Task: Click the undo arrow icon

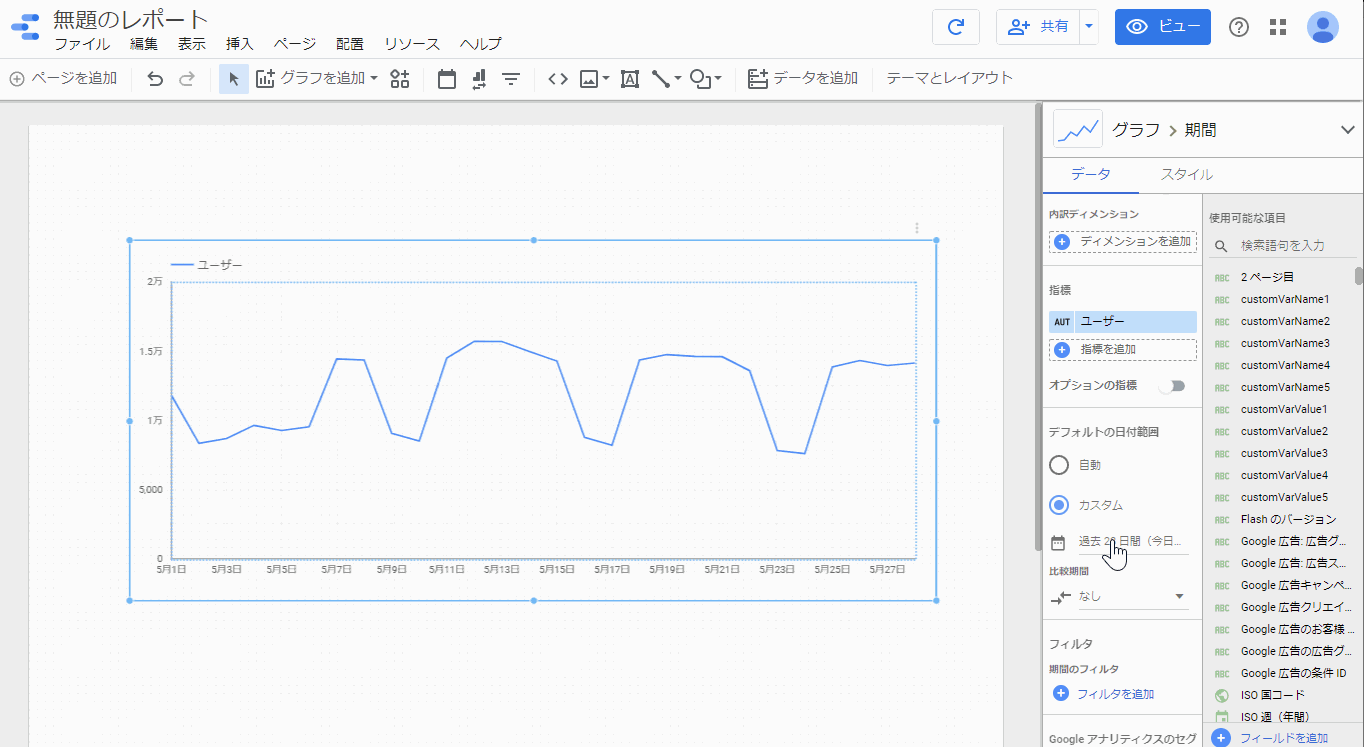Action: 155,78
